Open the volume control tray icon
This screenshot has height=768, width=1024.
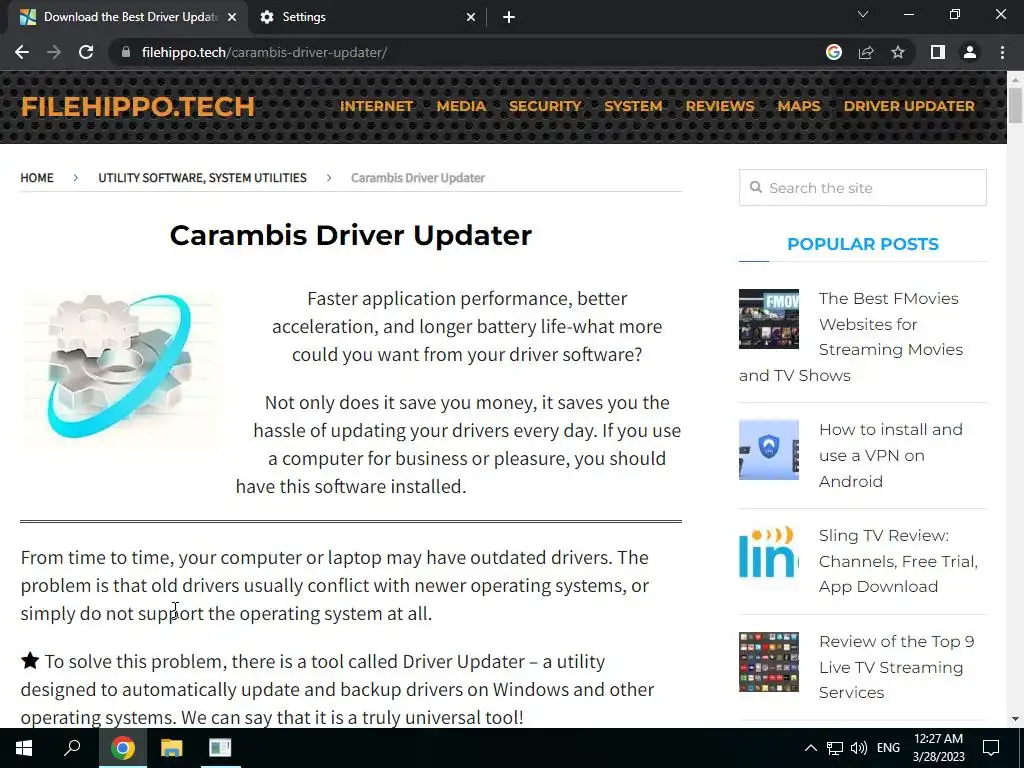(859, 748)
